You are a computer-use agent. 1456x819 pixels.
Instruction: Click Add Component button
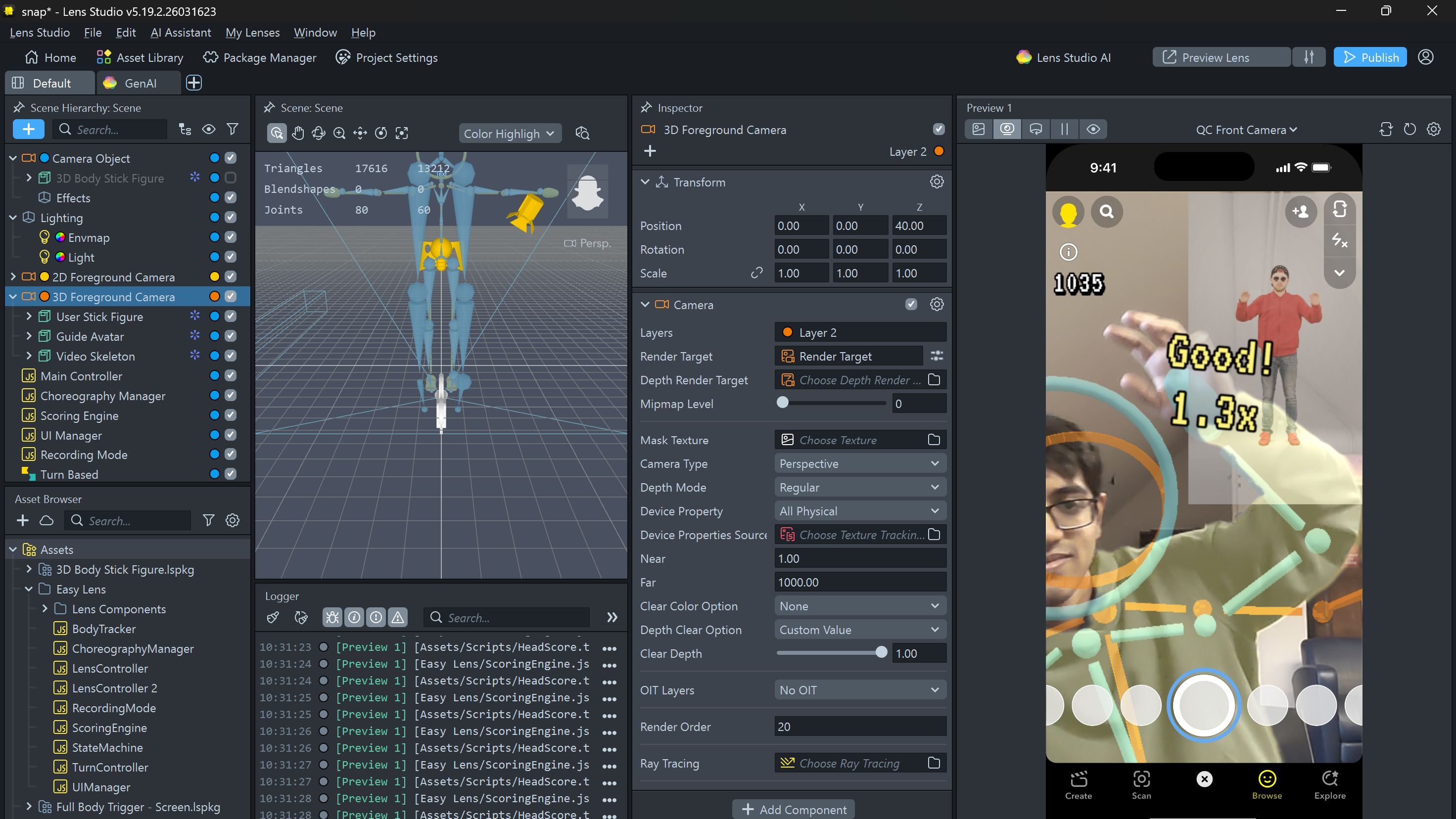[x=794, y=810]
